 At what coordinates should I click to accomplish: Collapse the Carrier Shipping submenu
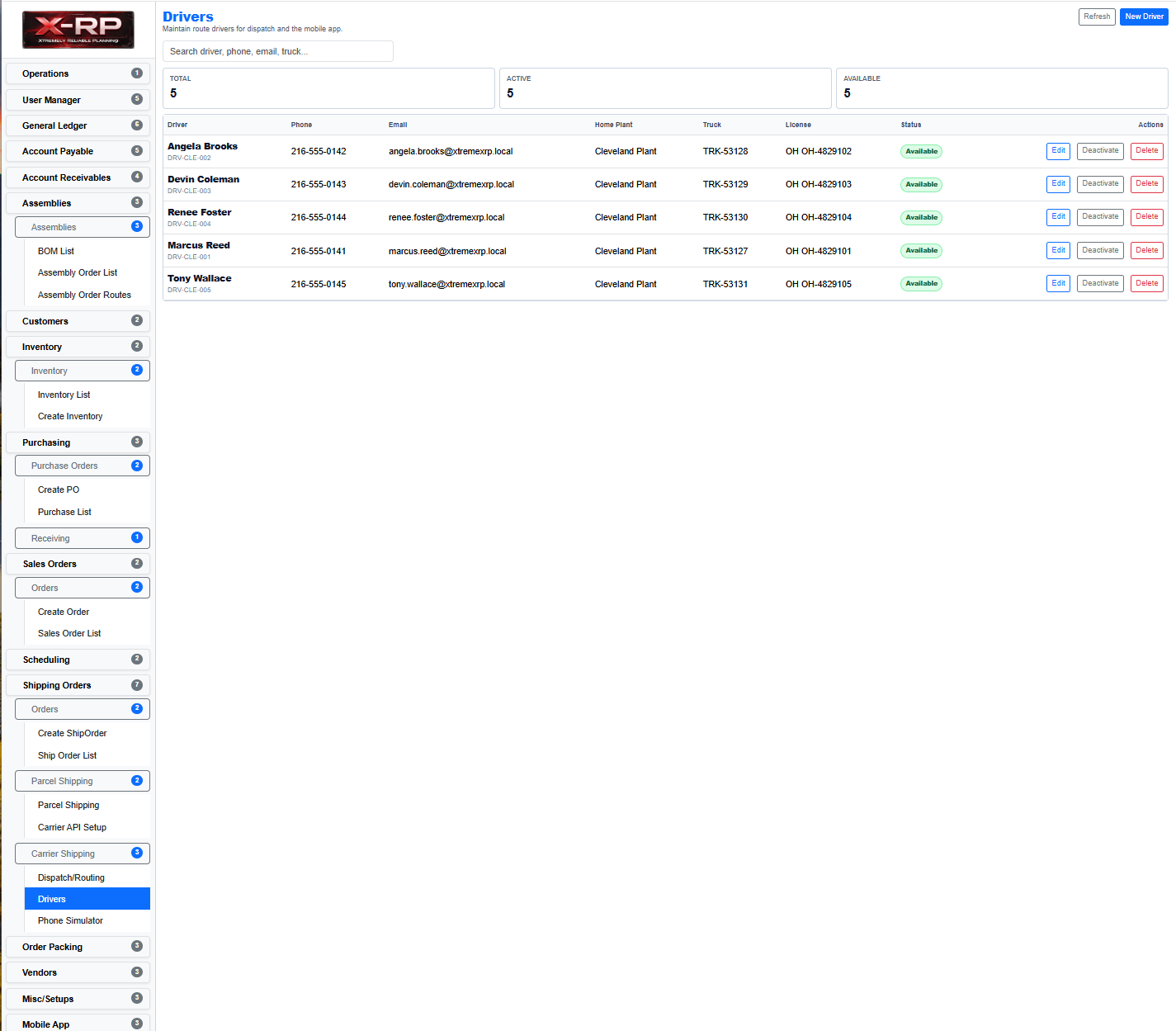[x=83, y=854]
